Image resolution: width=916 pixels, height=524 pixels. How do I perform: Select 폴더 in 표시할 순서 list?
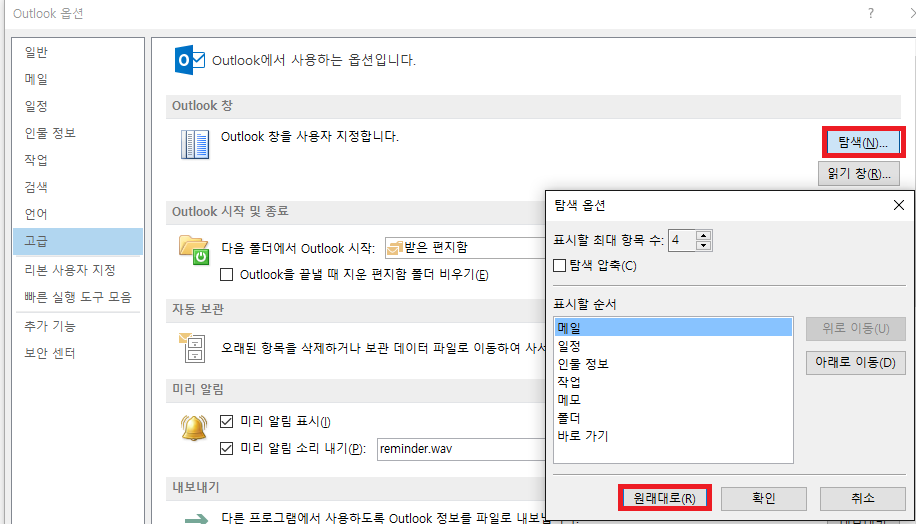click(673, 418)
